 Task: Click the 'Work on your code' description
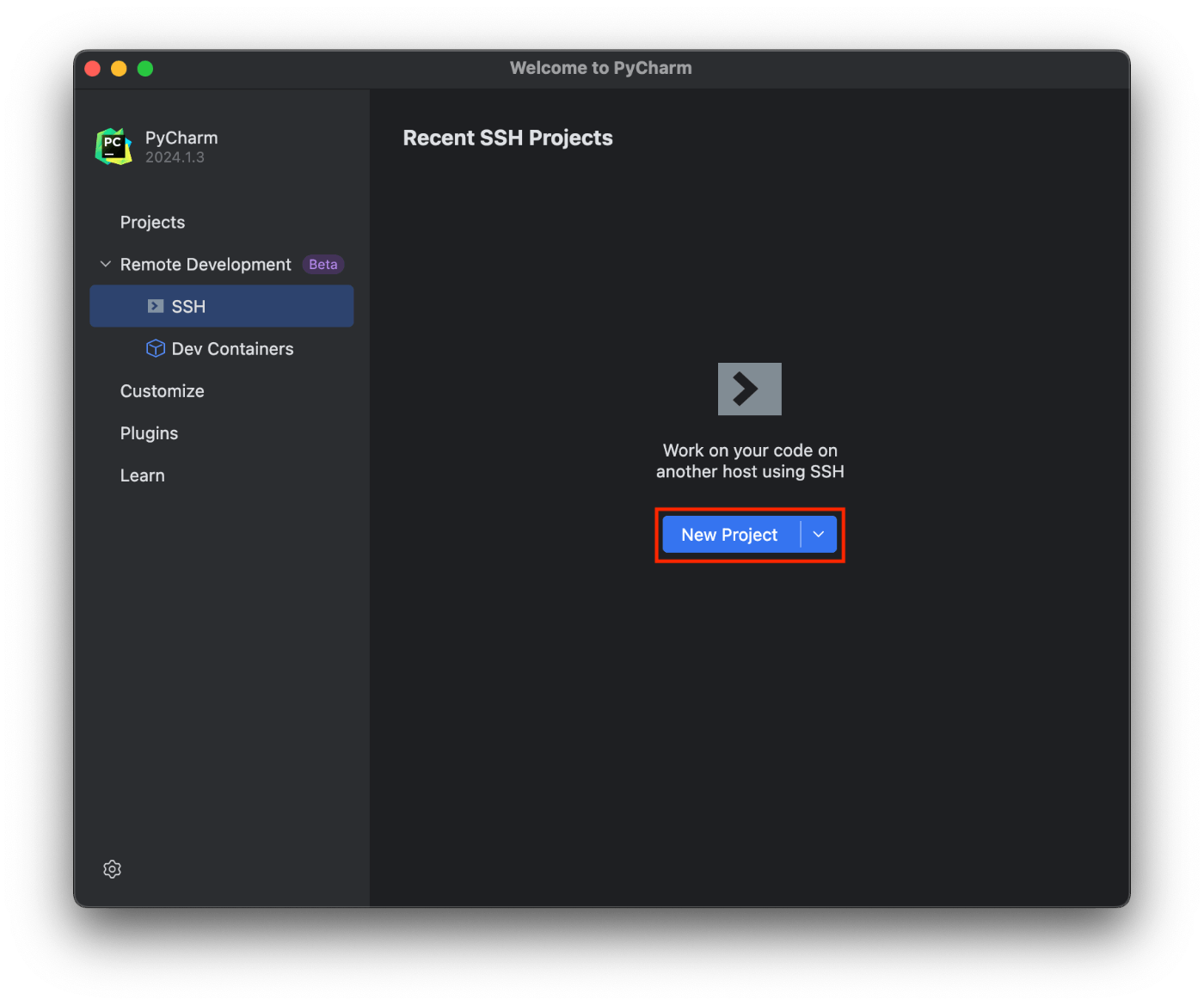[750, 461]
